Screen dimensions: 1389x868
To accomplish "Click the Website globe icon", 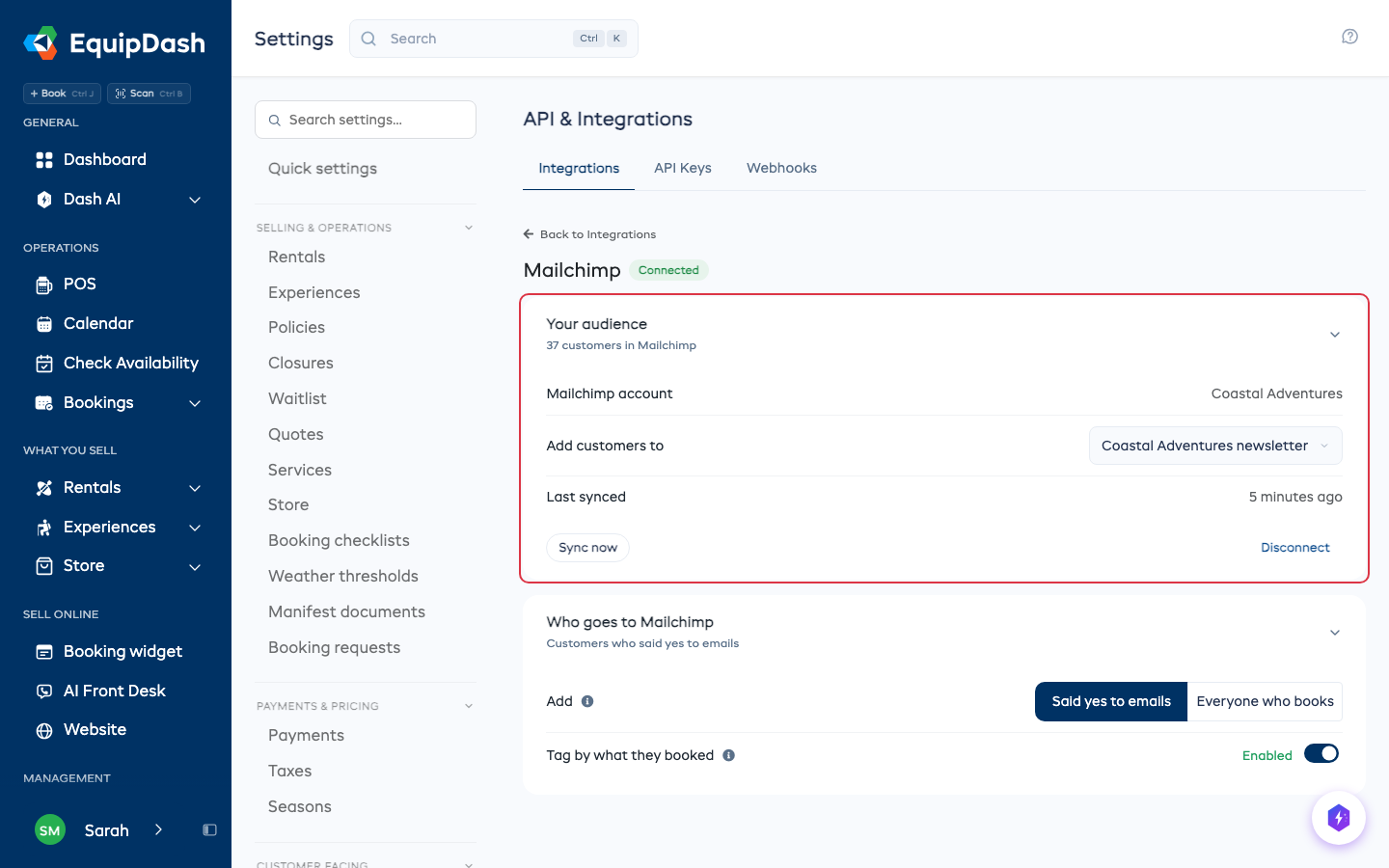I will tap(44, 730).
